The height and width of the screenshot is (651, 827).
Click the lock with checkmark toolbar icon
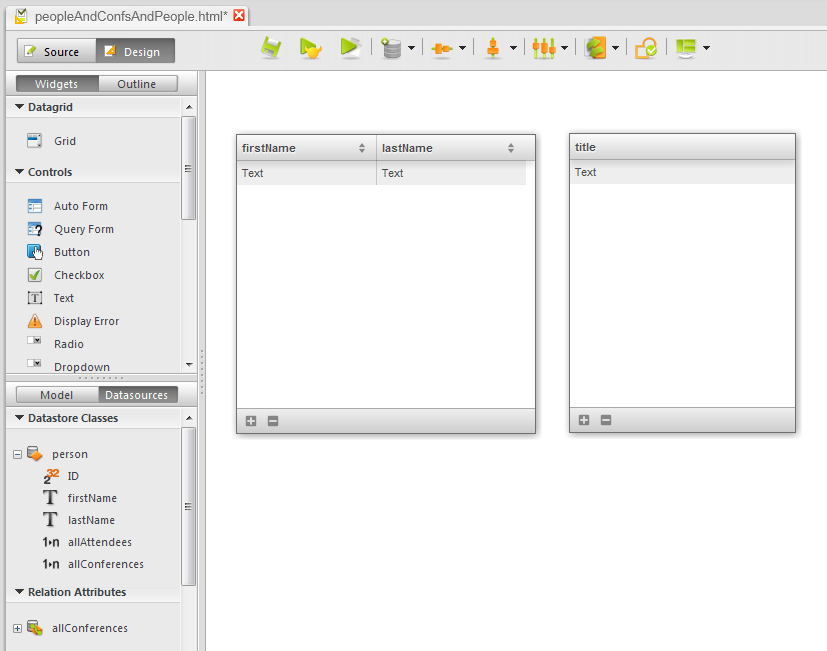pos(646,48)
